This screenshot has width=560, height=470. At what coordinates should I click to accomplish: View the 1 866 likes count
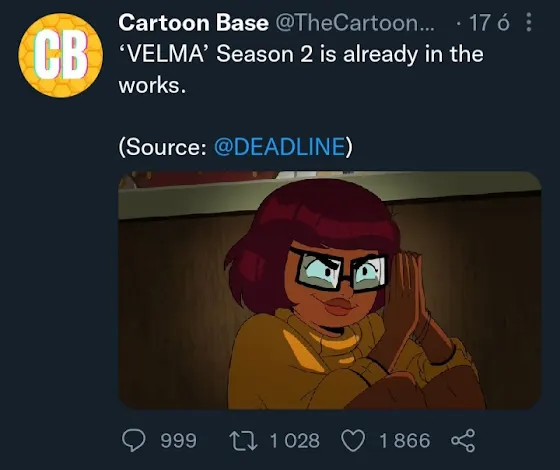(x=405, y=440)
